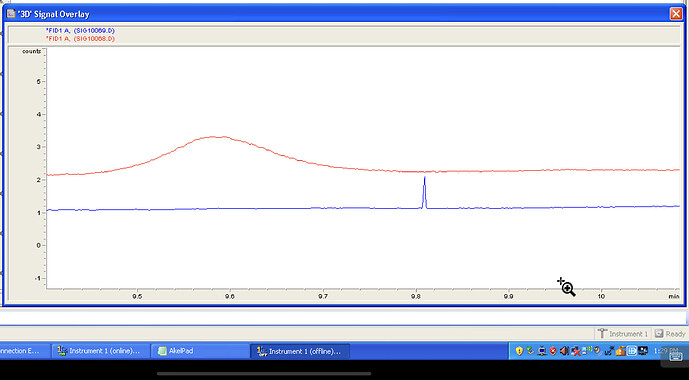Open Safely Remove Hardware tray icon

[x=530, y=350]
